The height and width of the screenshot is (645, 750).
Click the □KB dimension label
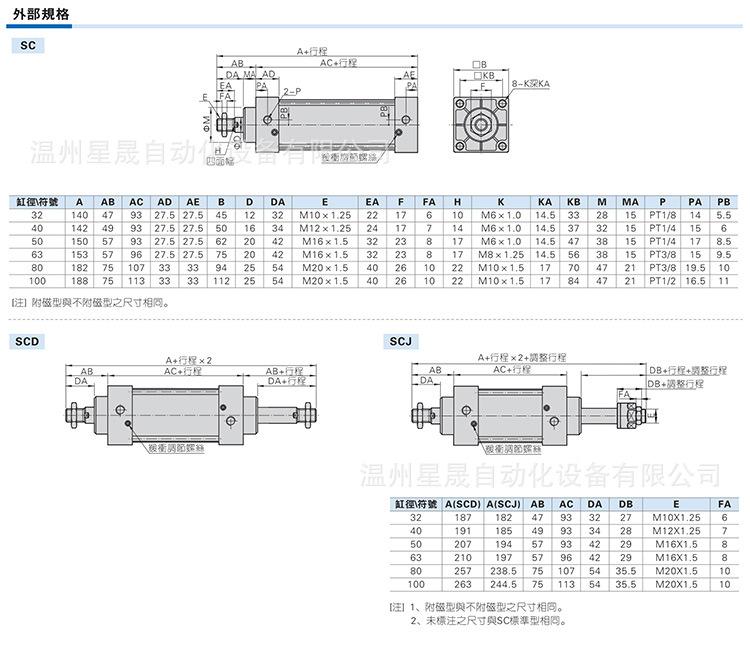[x=484, y=76]
